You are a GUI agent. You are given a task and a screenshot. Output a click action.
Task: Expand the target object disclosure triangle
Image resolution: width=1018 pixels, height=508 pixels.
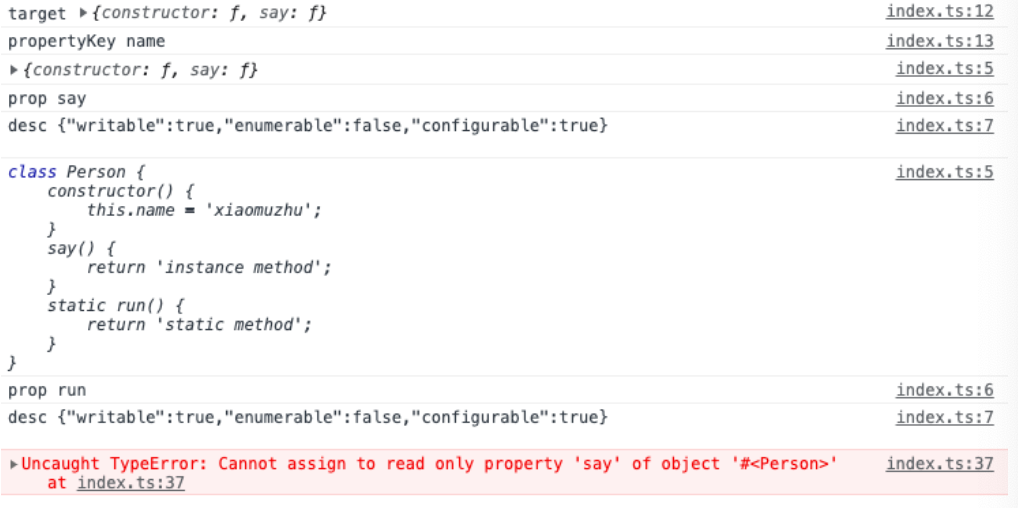[82, 13]
